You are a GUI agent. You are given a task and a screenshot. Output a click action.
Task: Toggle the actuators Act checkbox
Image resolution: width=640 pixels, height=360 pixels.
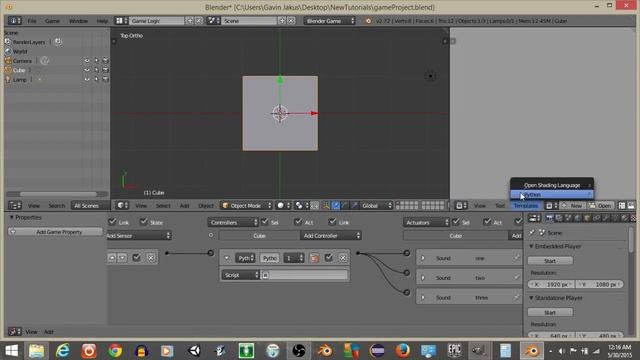click(487, 222)
